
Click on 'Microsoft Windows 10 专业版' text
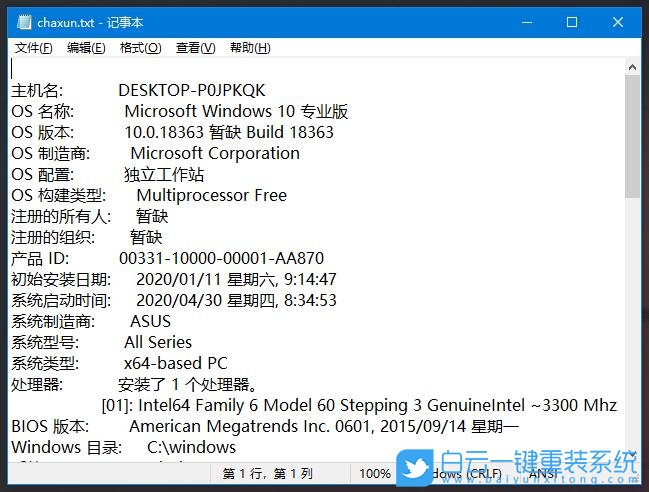236,111
